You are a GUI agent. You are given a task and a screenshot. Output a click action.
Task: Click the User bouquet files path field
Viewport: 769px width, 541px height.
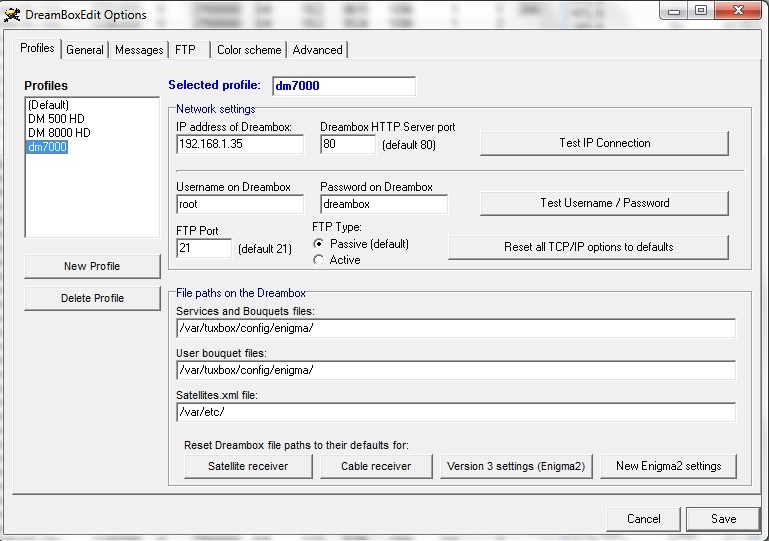coord(456,370)
